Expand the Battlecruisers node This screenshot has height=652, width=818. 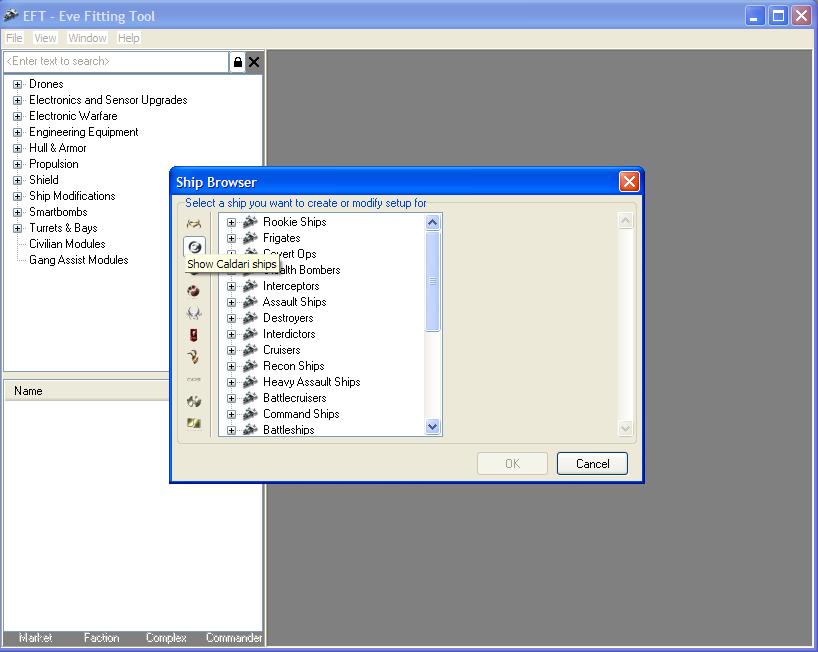(x=231, y=398)
